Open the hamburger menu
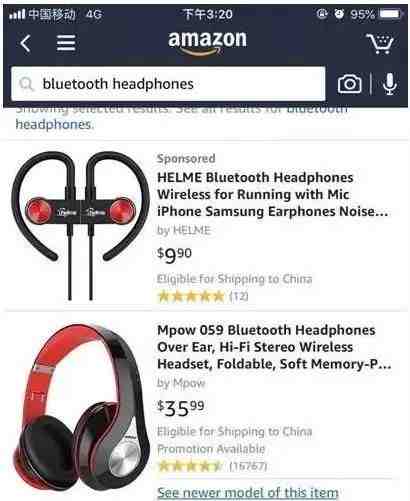Image resolution: width=410 pixels, height=501 pixels. 66,43
